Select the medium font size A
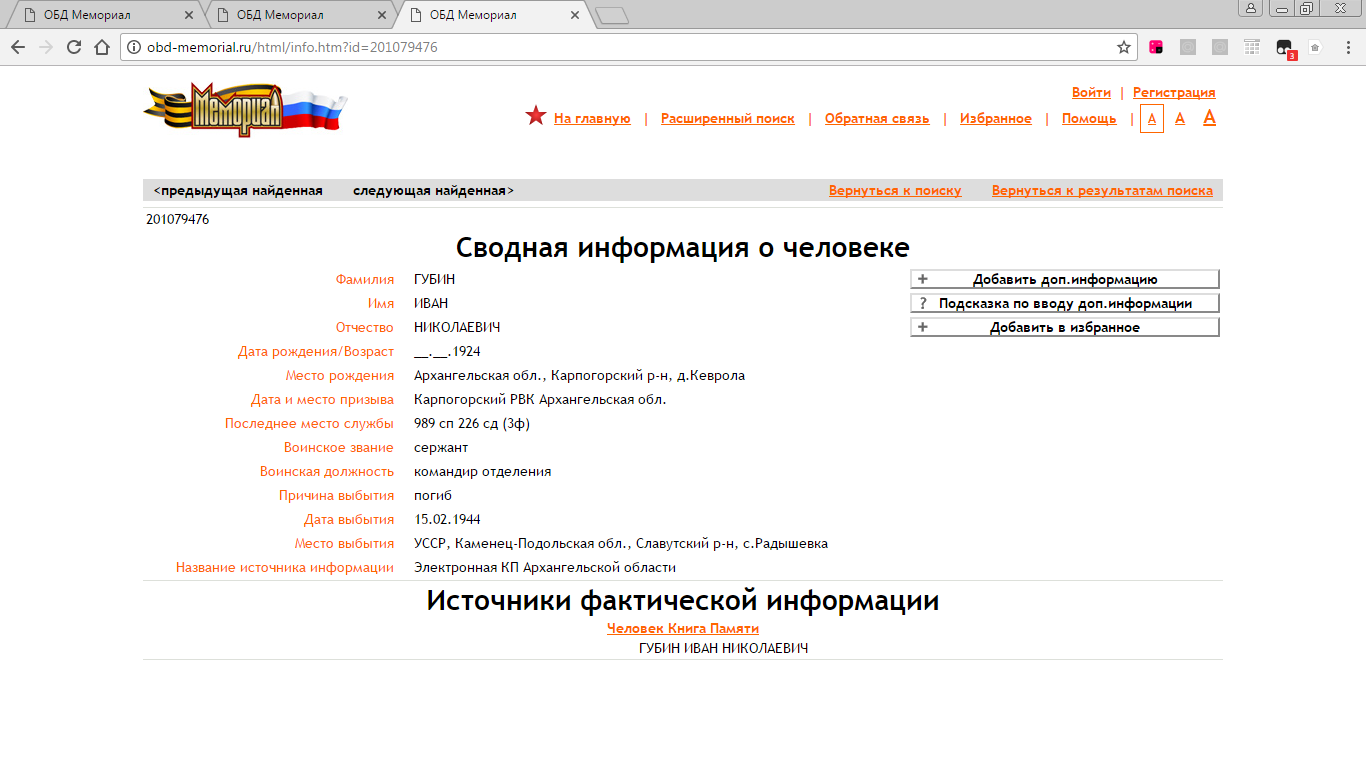The height and width of the screenshot is (768, 1366). 1180,119
